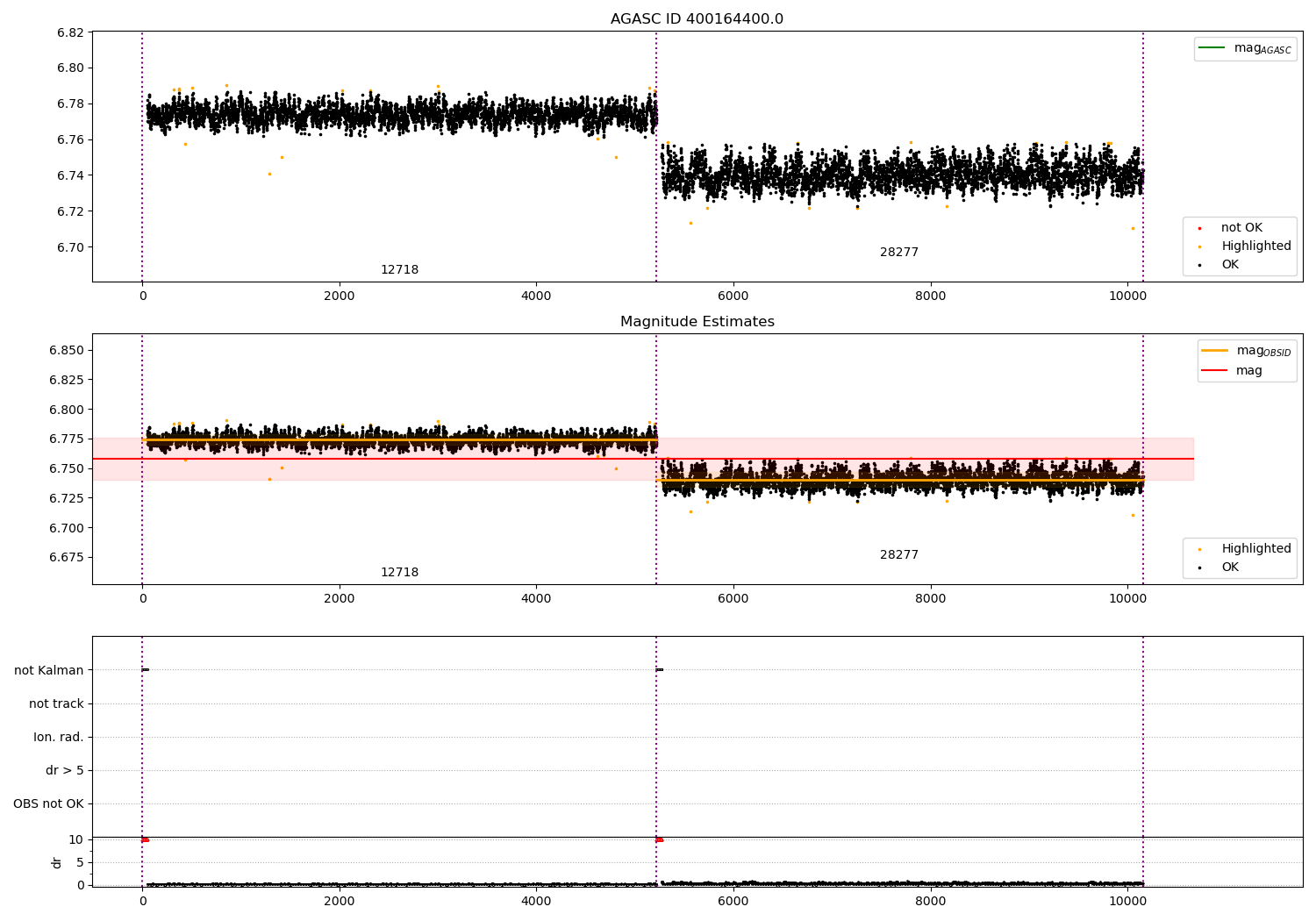The width and height of the screenshot is (1316, 921).
Task: Click the 6.750 y-axis tick label
Action: [67, 468]
